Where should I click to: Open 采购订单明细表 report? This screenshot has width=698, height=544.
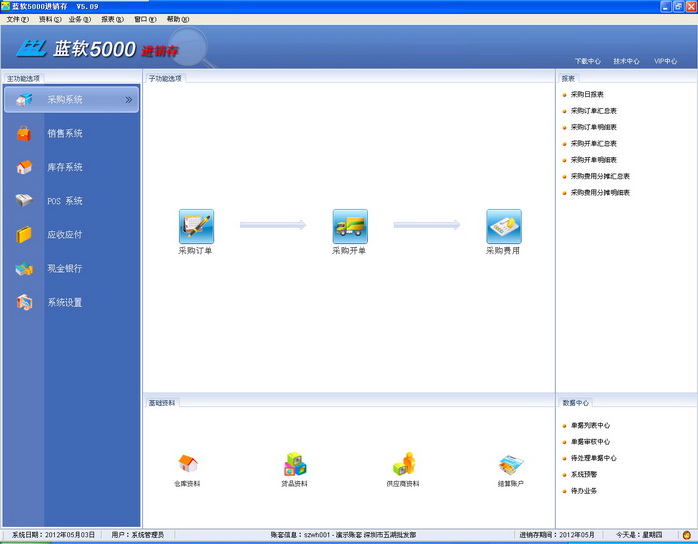(594, 127)
